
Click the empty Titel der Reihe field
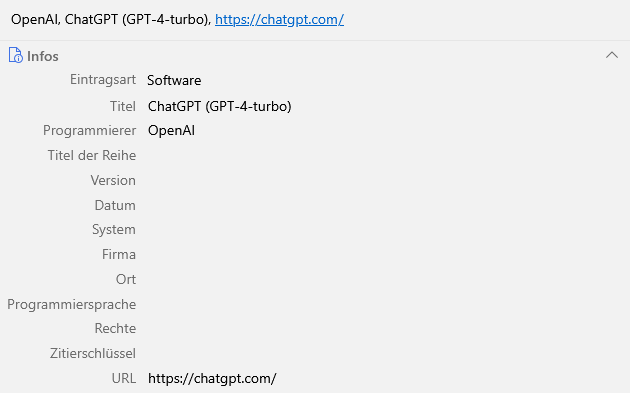384,156
